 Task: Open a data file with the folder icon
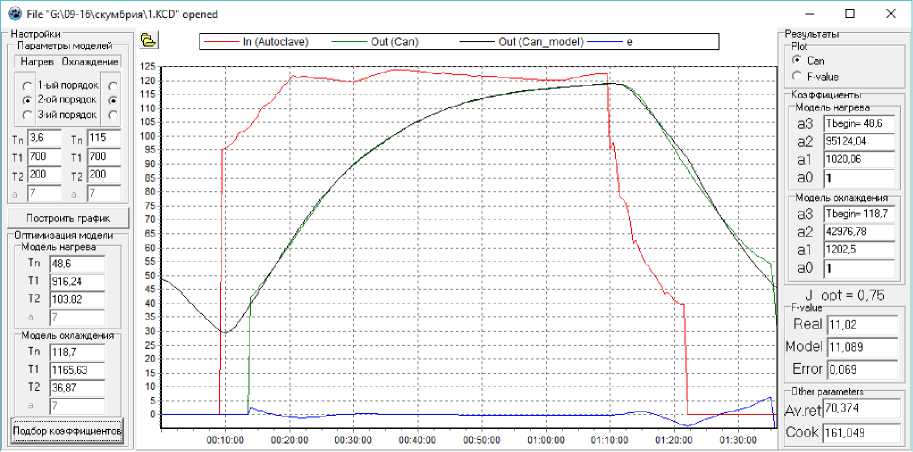coord(149,40)
